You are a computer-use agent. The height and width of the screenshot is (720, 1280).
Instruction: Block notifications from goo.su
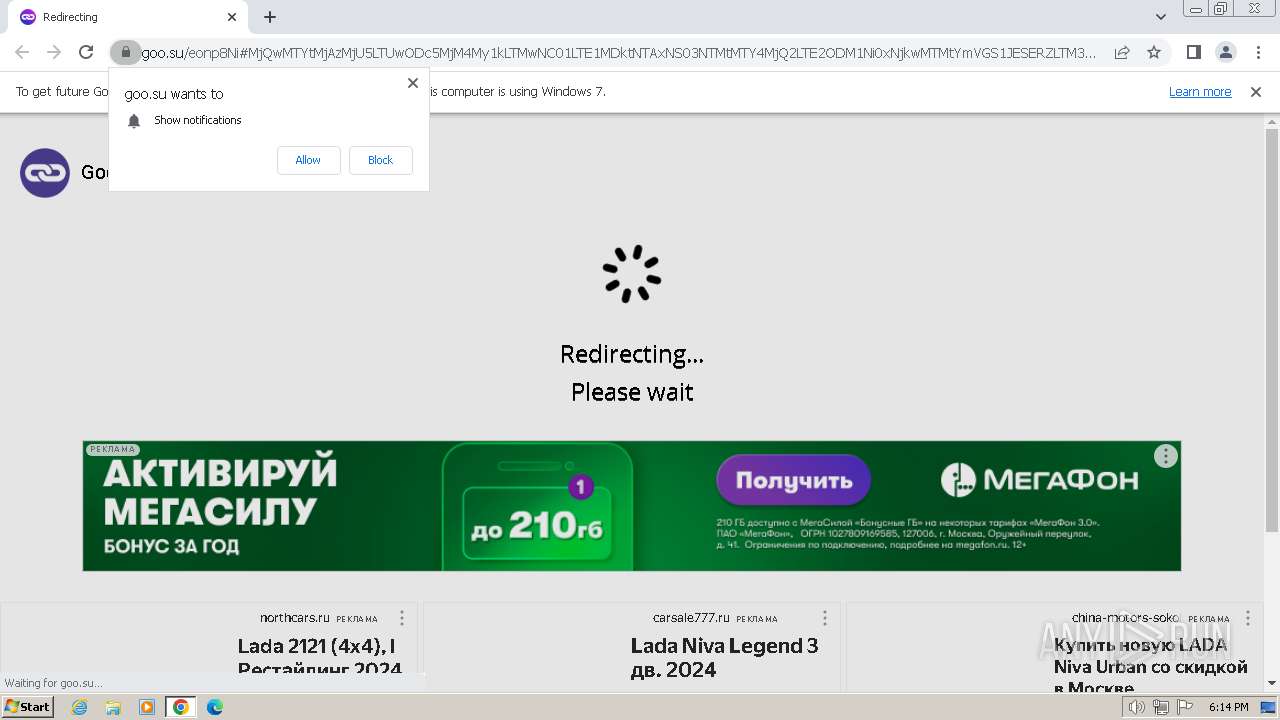coord(380,160)
